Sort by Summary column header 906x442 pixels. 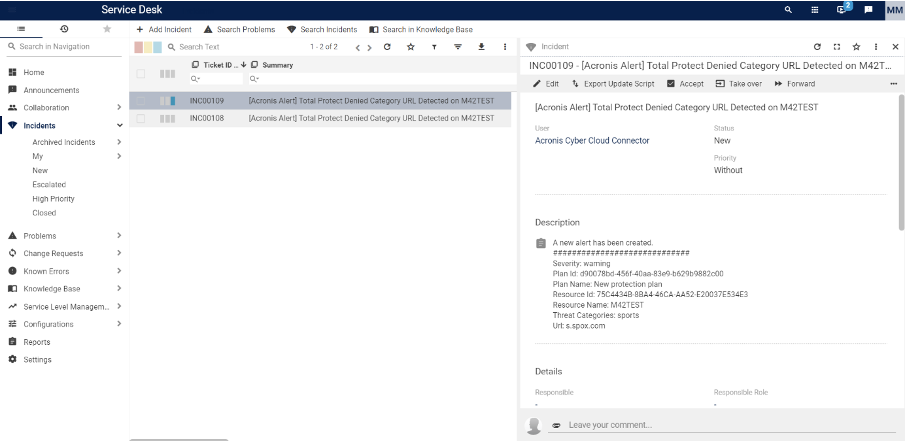(278, 65)
